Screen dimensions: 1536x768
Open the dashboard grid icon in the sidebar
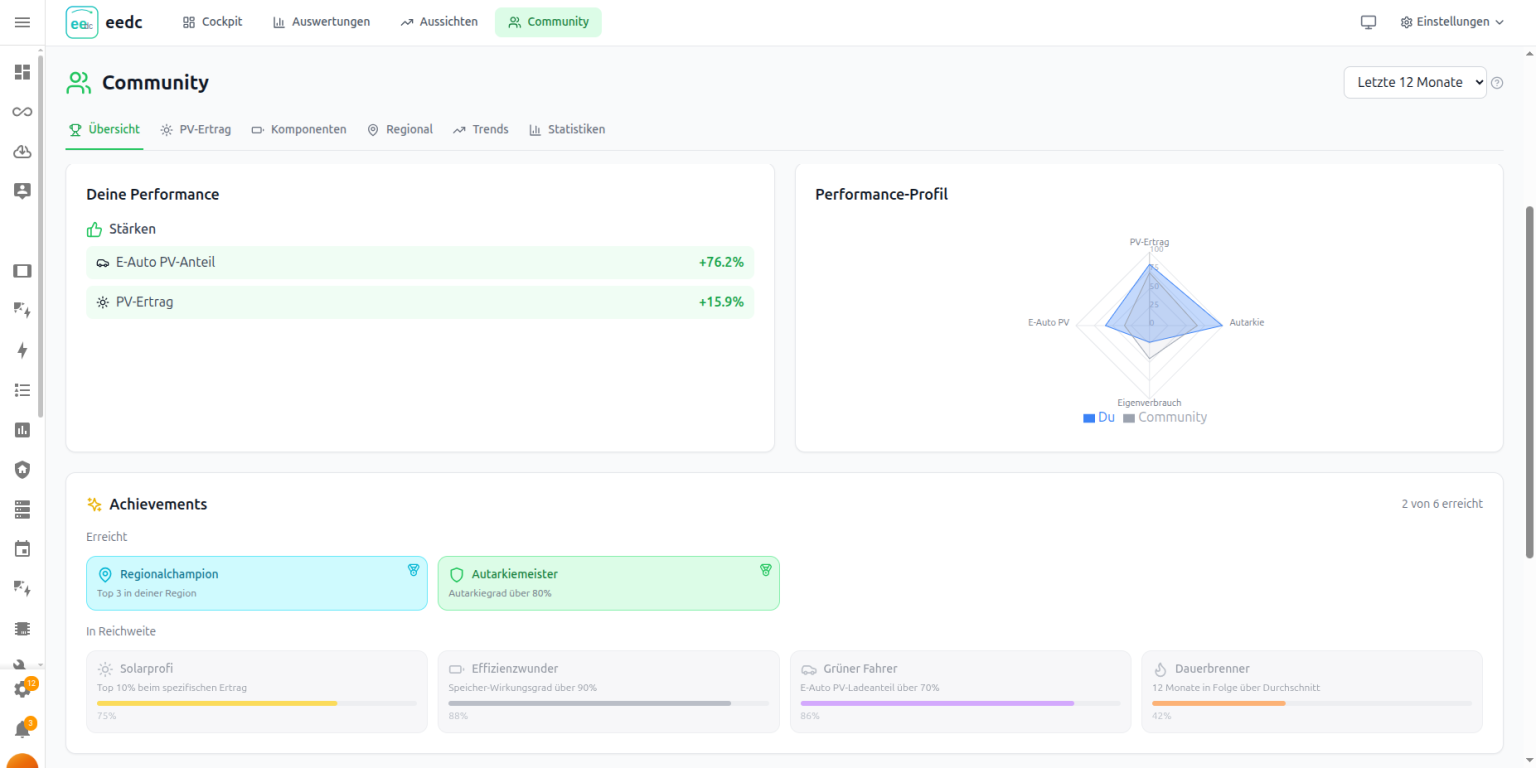pyautogui.click(x=21, y=72)
